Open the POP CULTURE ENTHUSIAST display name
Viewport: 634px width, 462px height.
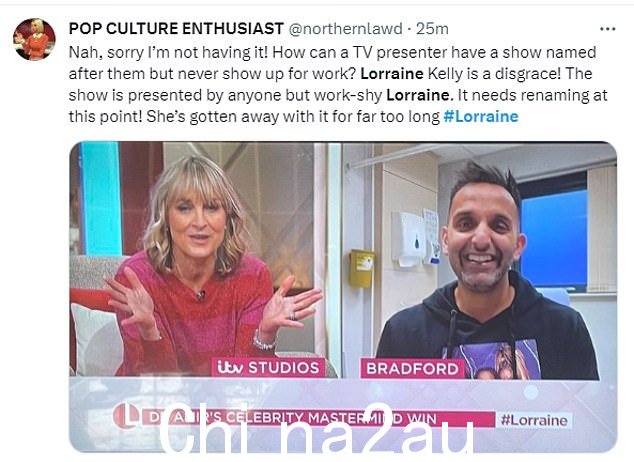(176, 29)
